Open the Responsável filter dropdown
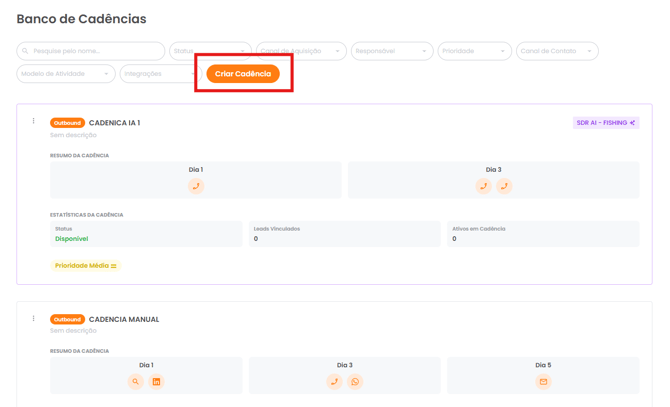670x407 pixels. [391, 51]
